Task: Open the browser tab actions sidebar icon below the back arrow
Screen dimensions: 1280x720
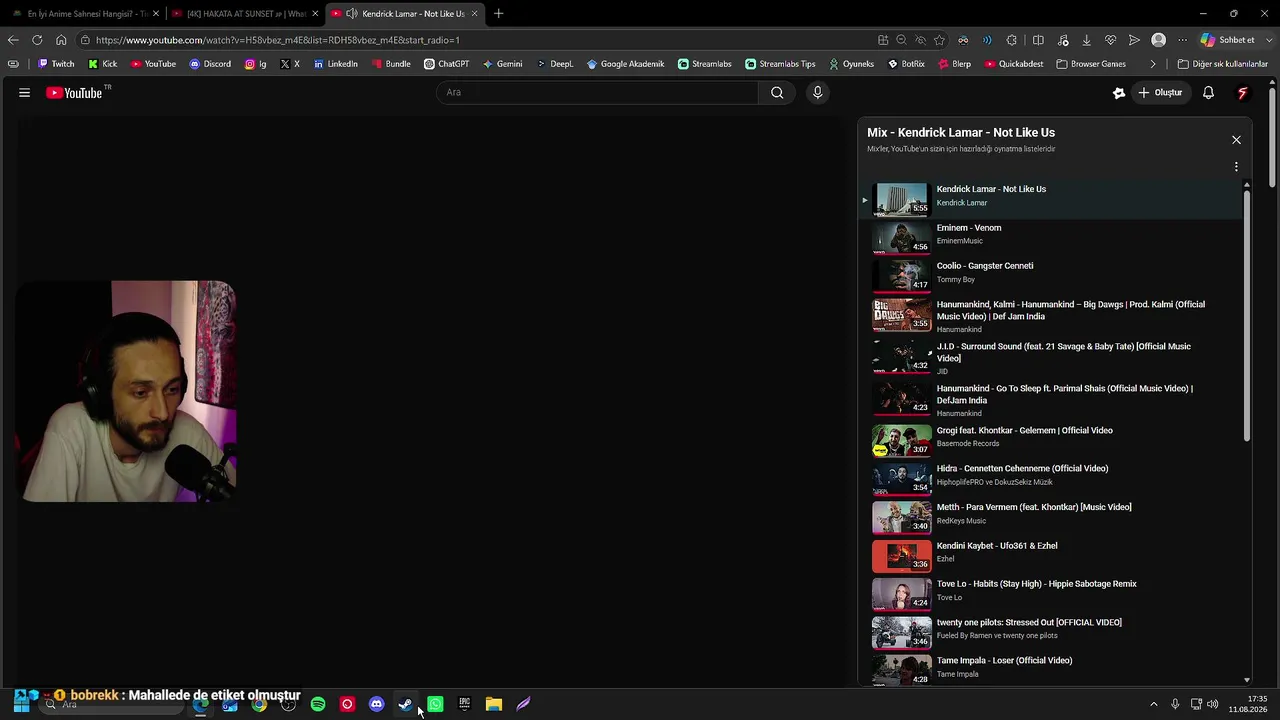Action: (13, 64)
